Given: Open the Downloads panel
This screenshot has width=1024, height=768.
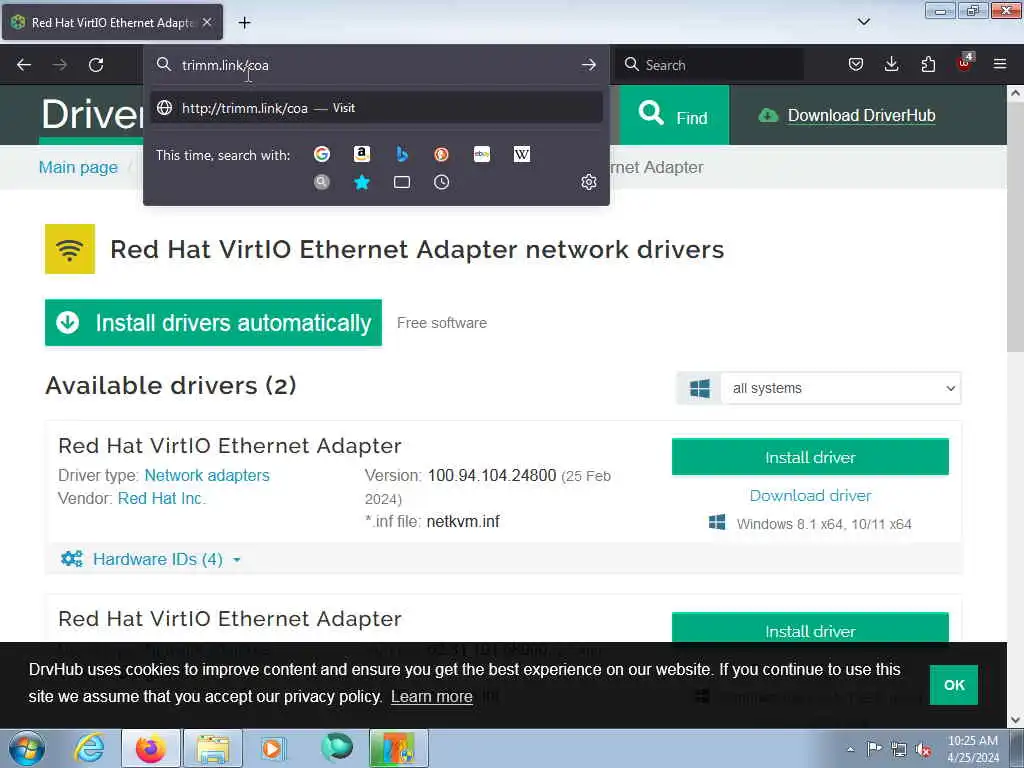Looking at the screenshot, I should [891, 64].
